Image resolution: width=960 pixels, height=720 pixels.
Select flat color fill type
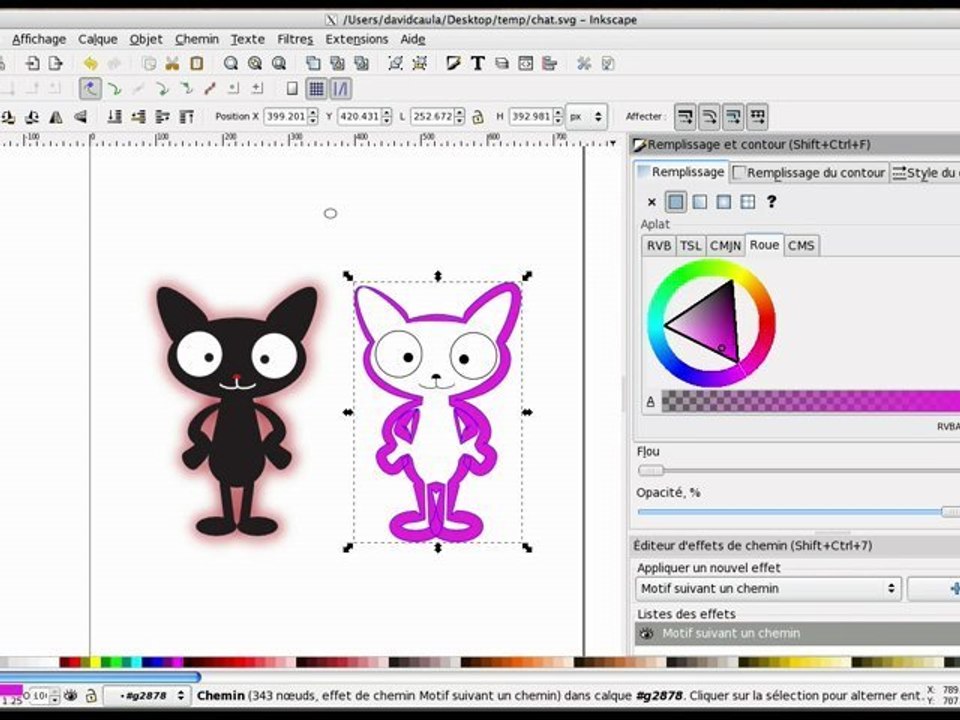pyautogui.click(x=675, y=201)
